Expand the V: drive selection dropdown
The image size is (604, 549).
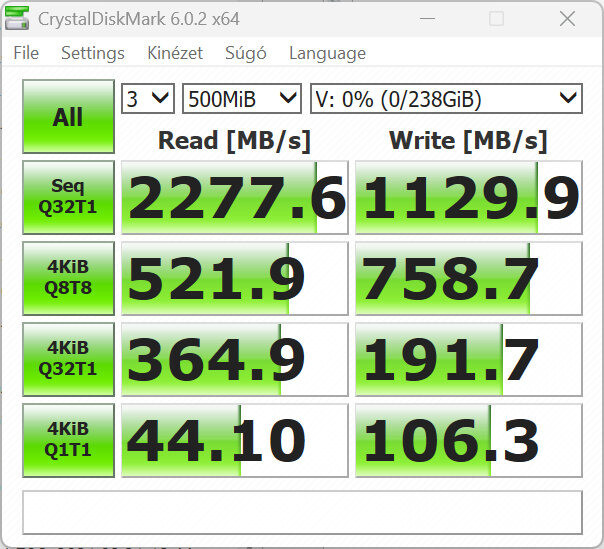[x=446, y=99]
